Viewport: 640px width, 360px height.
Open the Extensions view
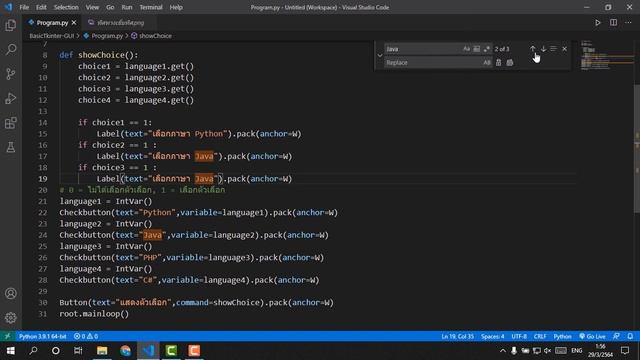point(11,123)
